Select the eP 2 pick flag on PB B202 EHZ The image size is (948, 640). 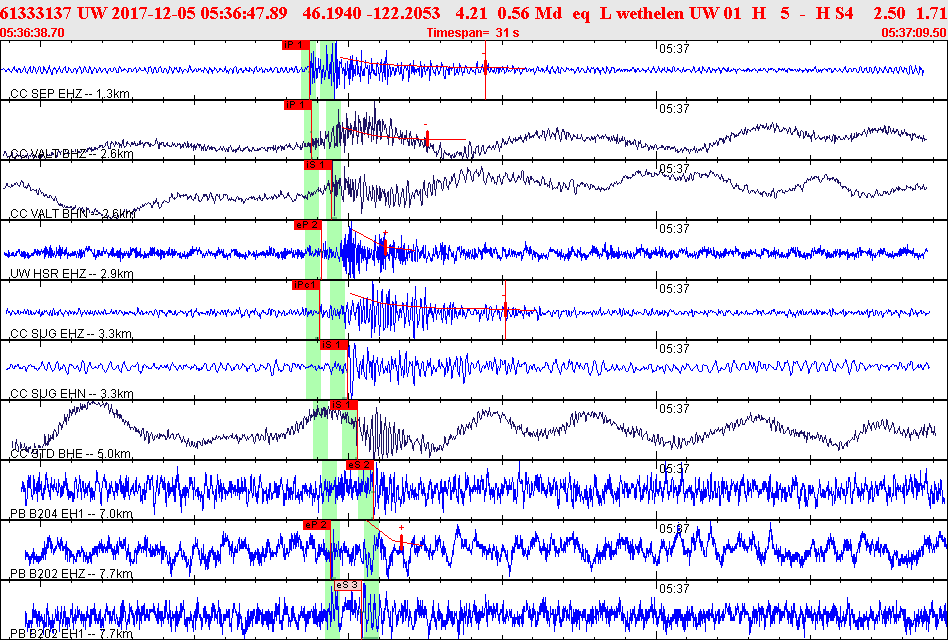tap(317, 525)
